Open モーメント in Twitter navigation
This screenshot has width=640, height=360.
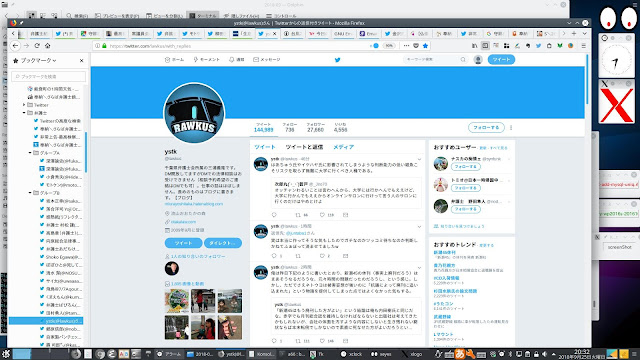tap(207, 60)
